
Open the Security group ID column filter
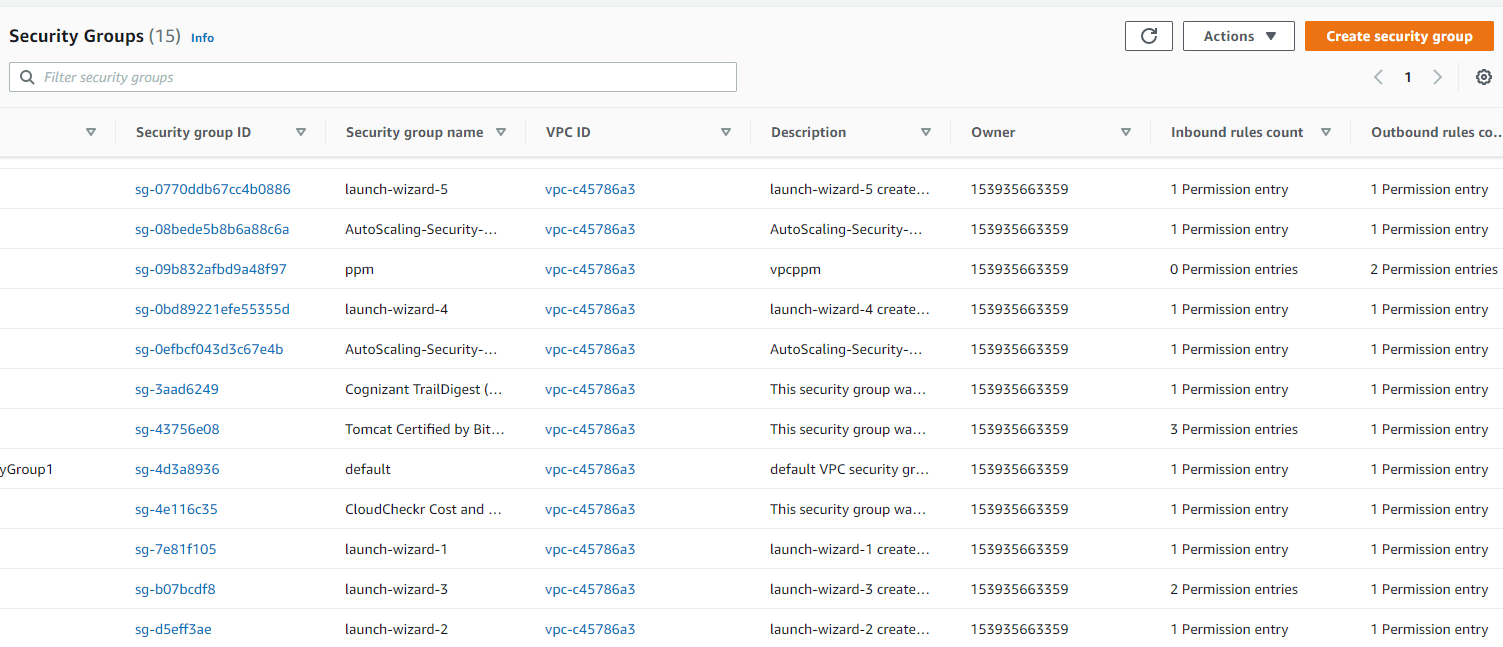[x=300, y=131]
